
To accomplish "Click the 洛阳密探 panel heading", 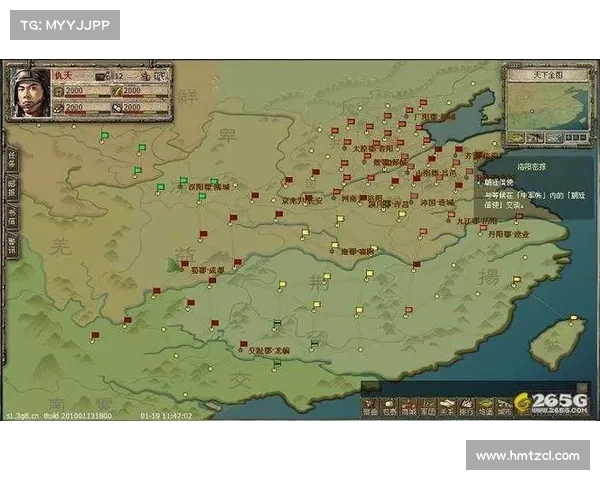I will coord(531,167).
